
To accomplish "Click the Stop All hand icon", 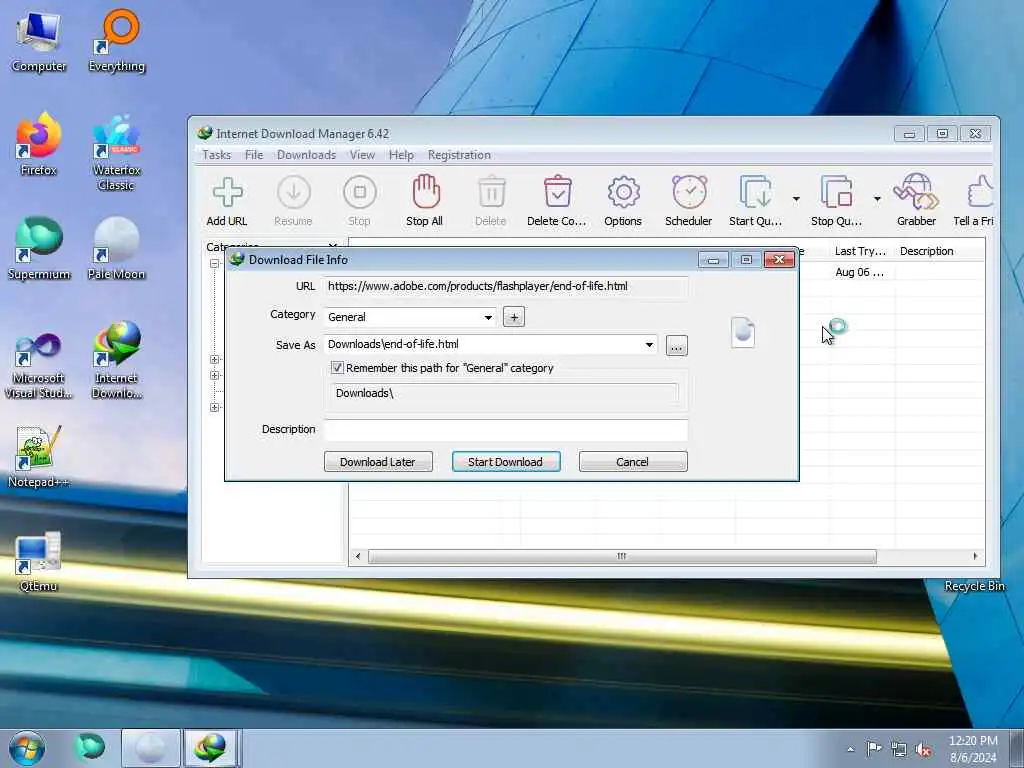I will [x=425, y=201].
